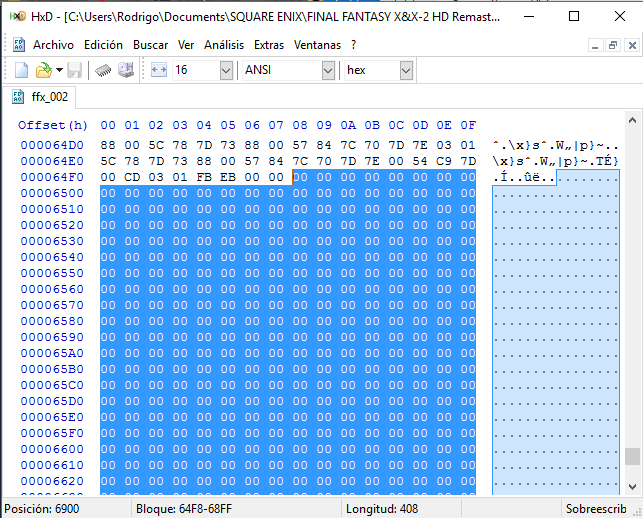The image size is (643, 518).
Task: Click byte 54 in row 000064E0
Action: click(x=420, y=161)
